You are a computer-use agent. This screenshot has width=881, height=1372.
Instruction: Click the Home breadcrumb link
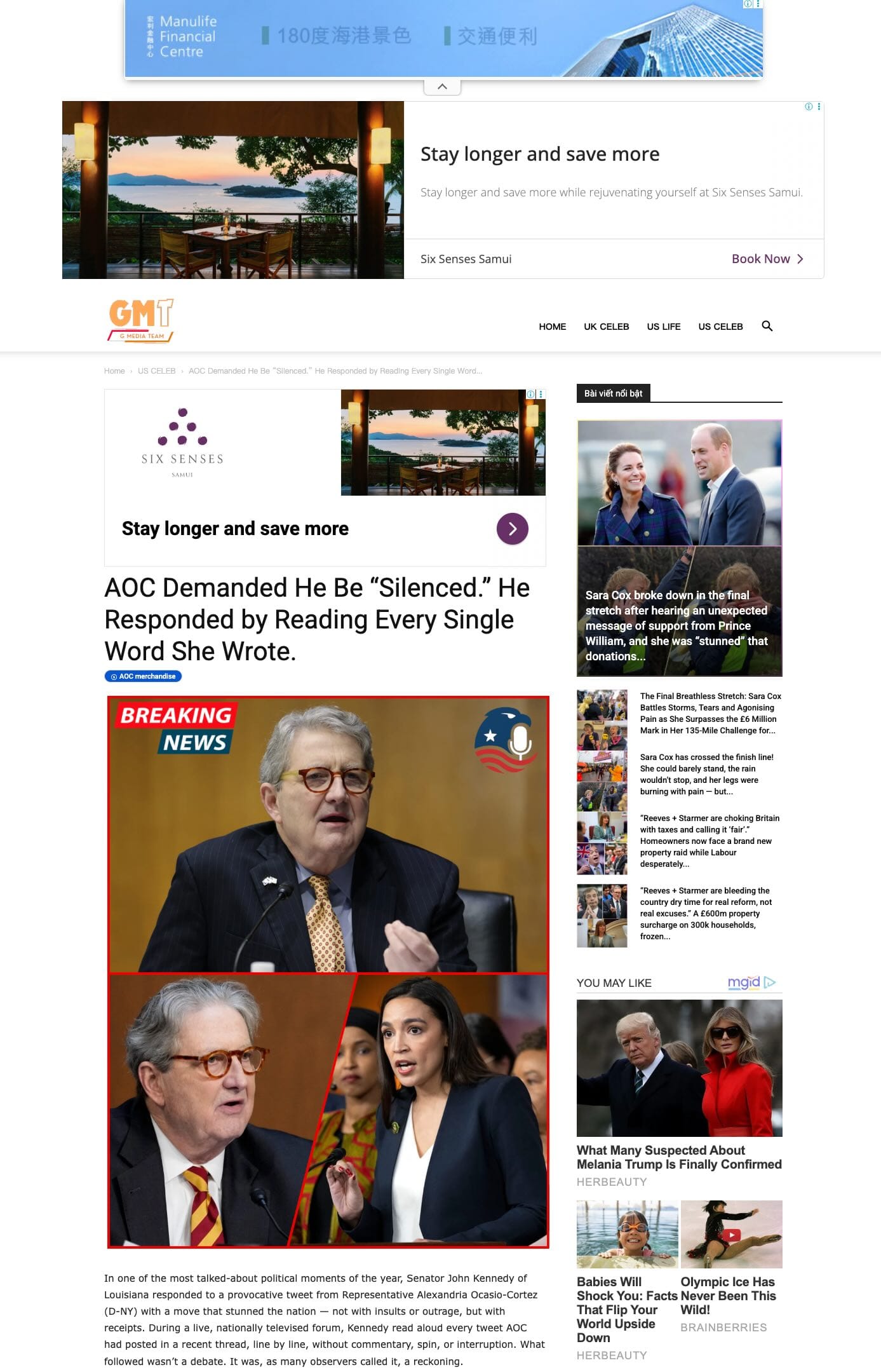(x=114, y=371)
